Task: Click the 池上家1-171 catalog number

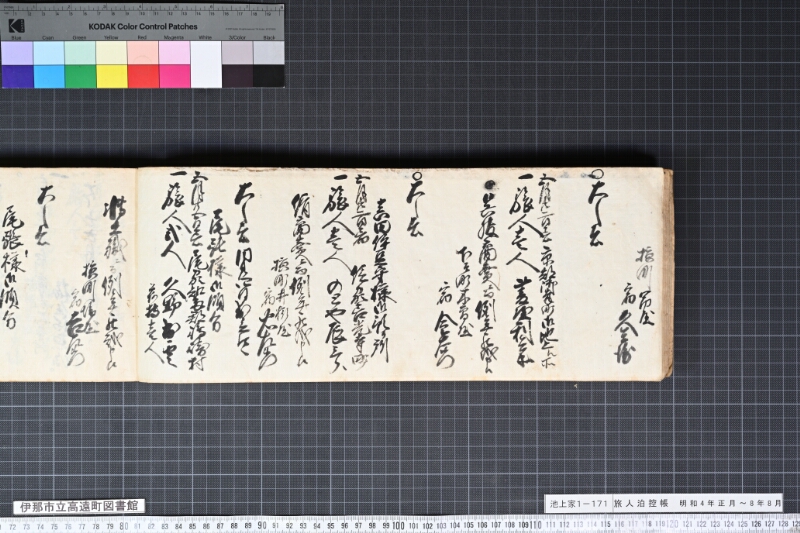Action: point(579,503)
